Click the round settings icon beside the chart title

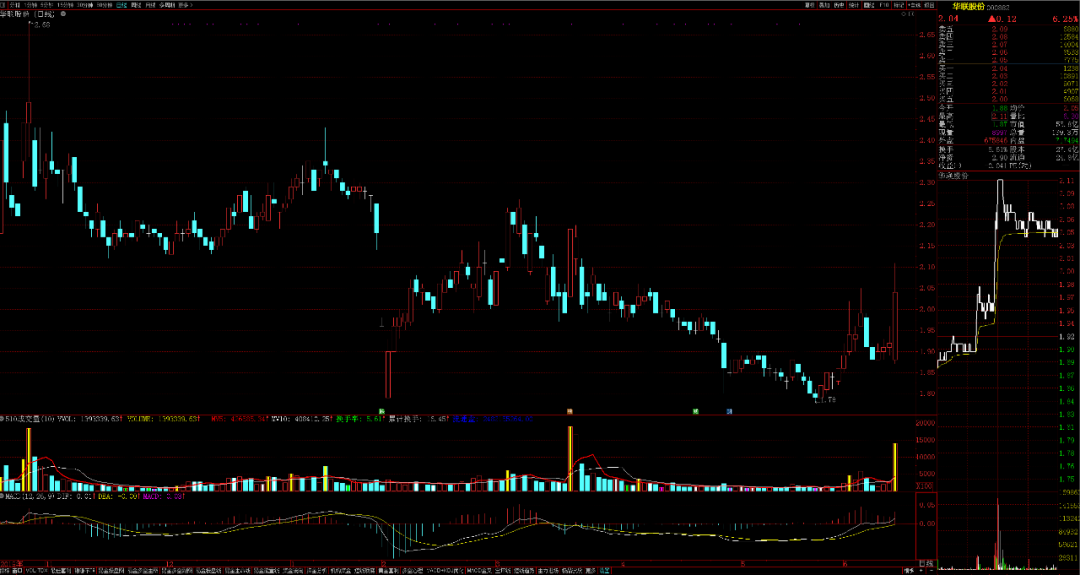click(63, 14)
